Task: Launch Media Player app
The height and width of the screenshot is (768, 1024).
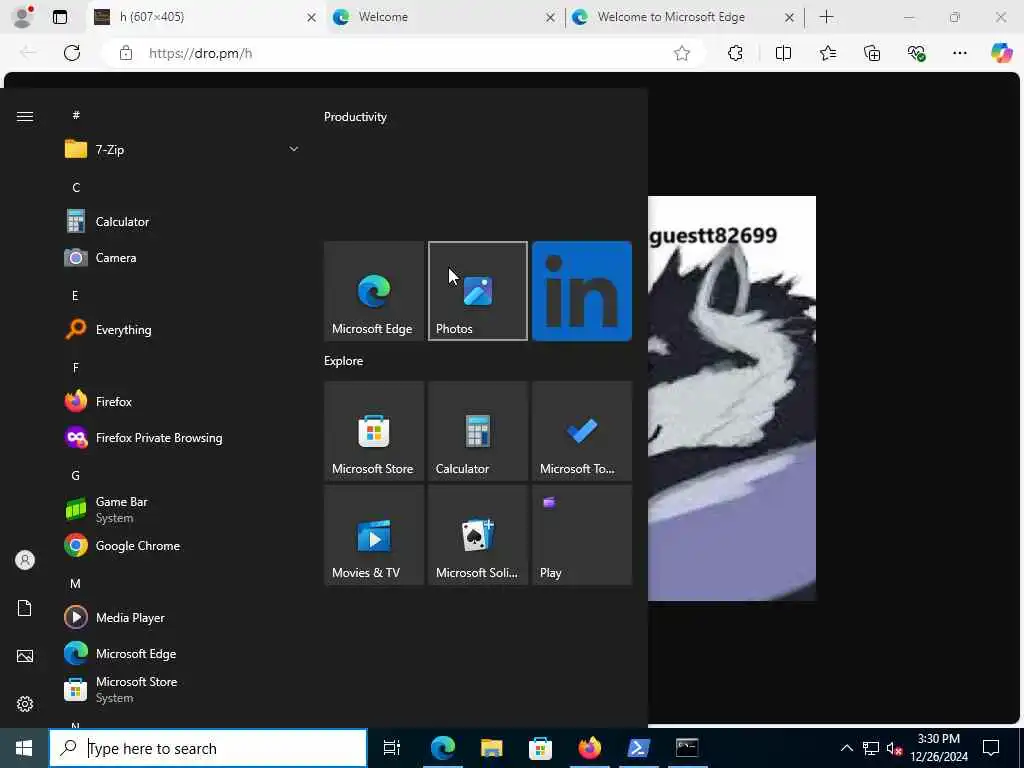Action: (183, 617)
